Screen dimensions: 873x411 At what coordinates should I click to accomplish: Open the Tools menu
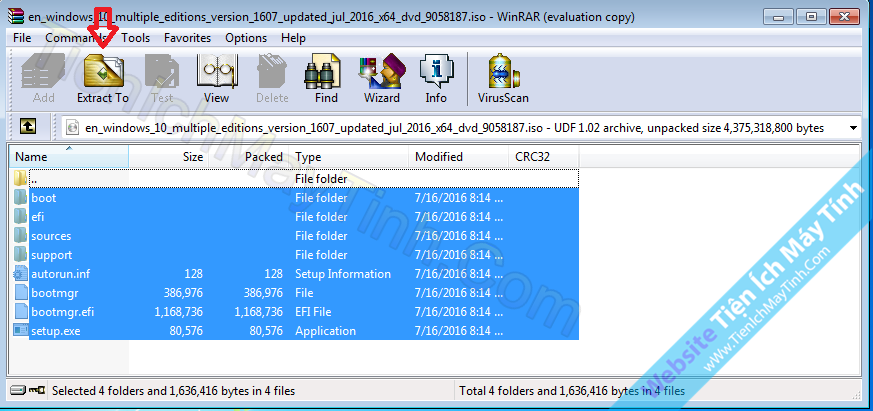click(136, 38)
